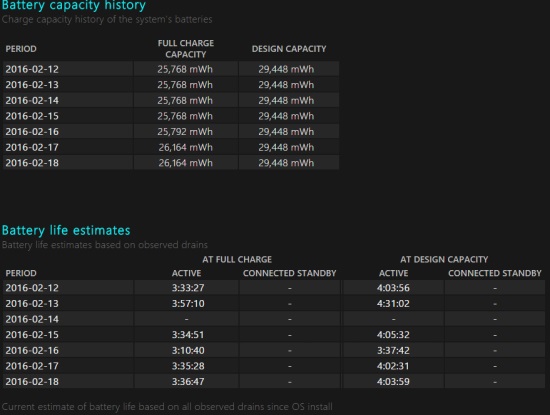Click the 3:10:40 active estimate
The width and height of the screenshot is (550, 415).
(x=188, y=350)
